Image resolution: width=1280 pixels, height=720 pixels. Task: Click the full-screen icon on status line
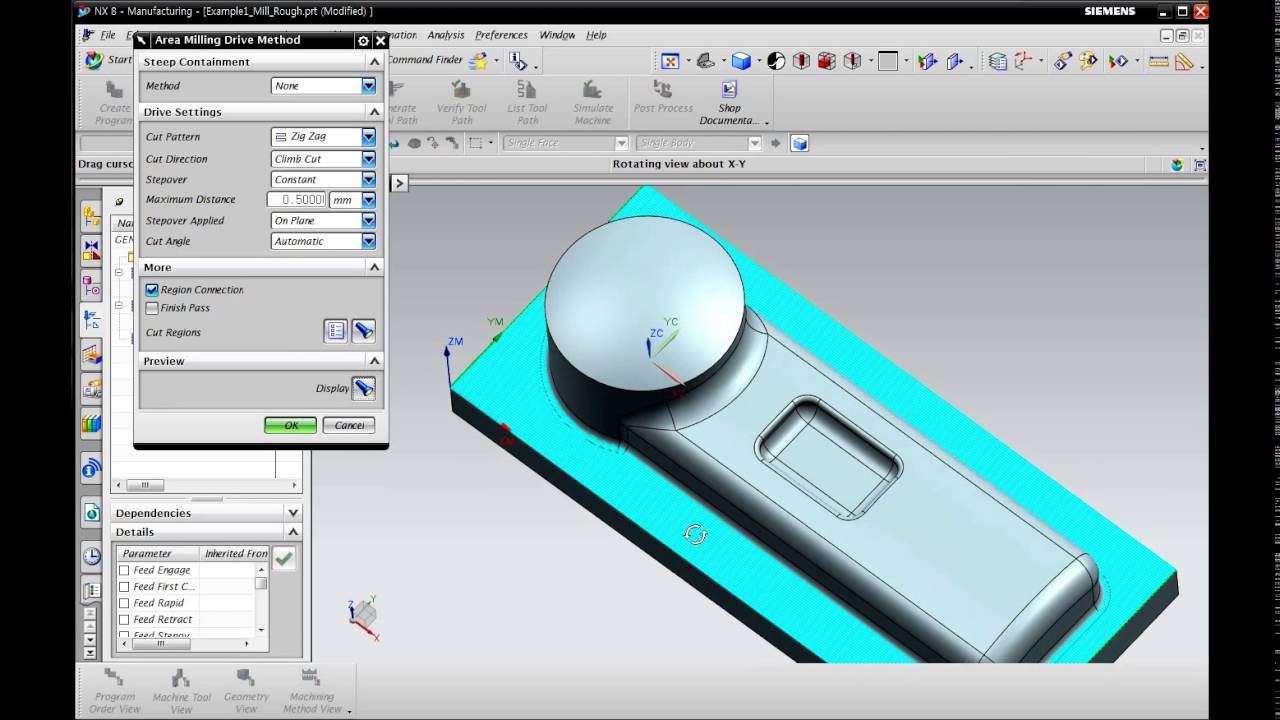point(1200,165)
